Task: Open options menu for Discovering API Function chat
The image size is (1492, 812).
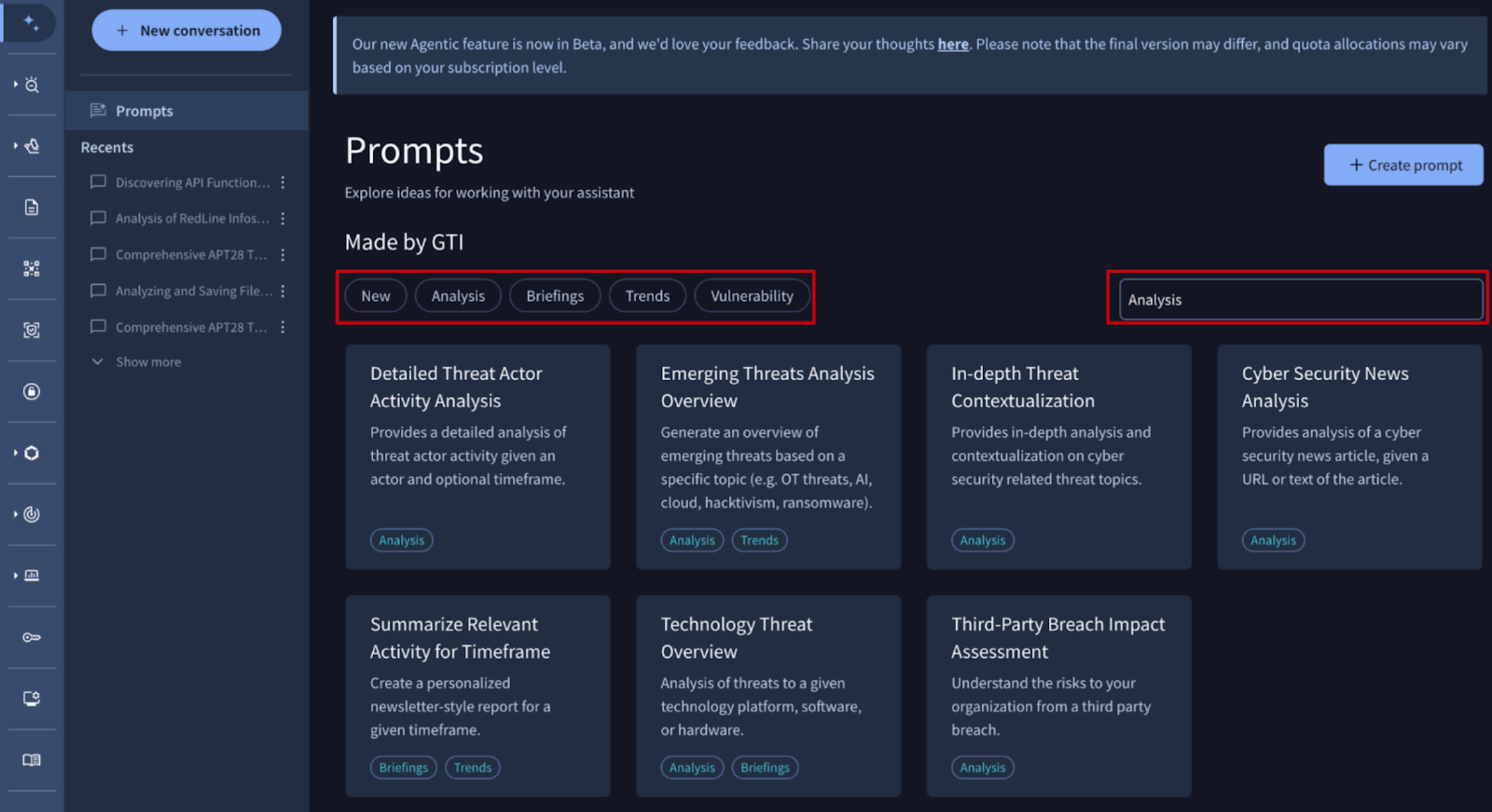Action: (x=283, y=182)
